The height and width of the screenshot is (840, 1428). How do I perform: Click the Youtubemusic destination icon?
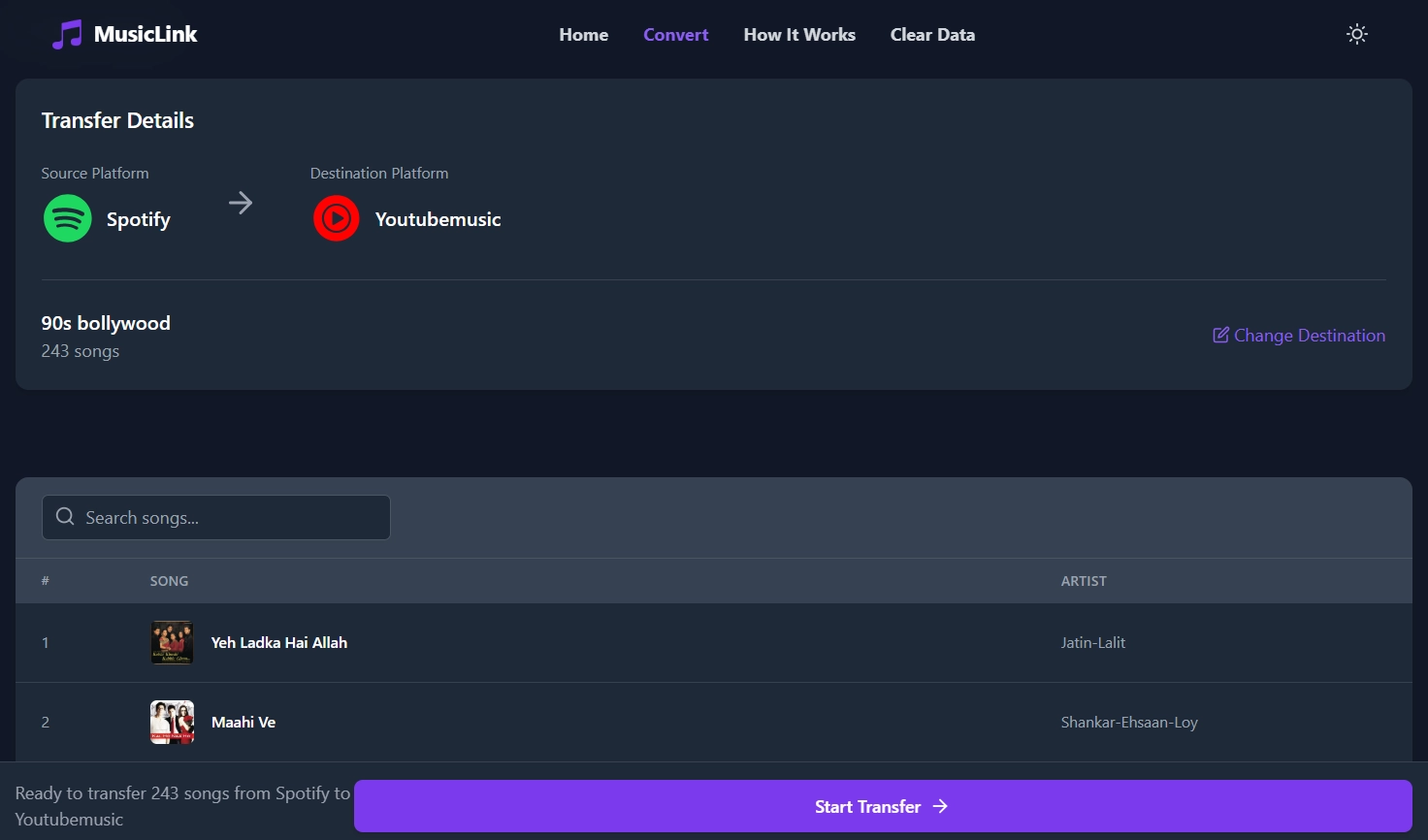click(x=336, y=218)
